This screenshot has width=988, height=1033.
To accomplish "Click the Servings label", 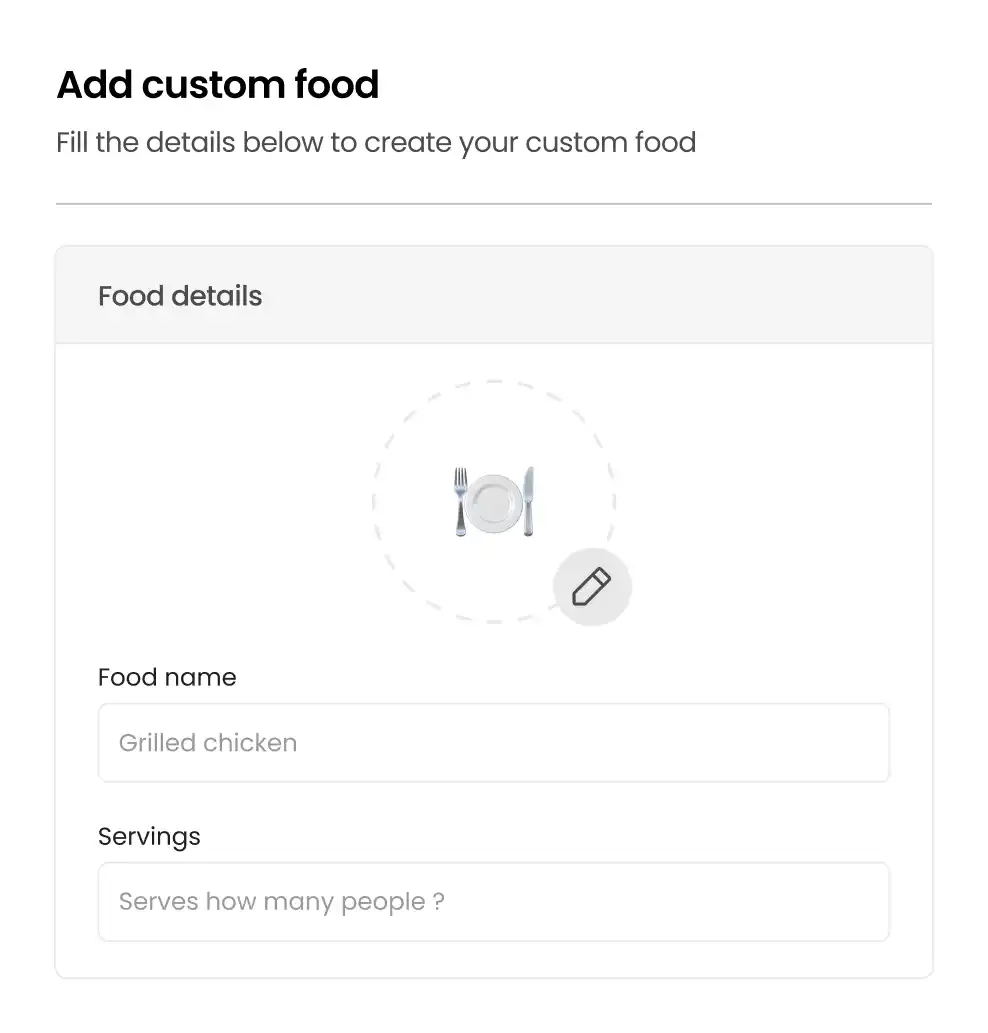I will (150, 837).
